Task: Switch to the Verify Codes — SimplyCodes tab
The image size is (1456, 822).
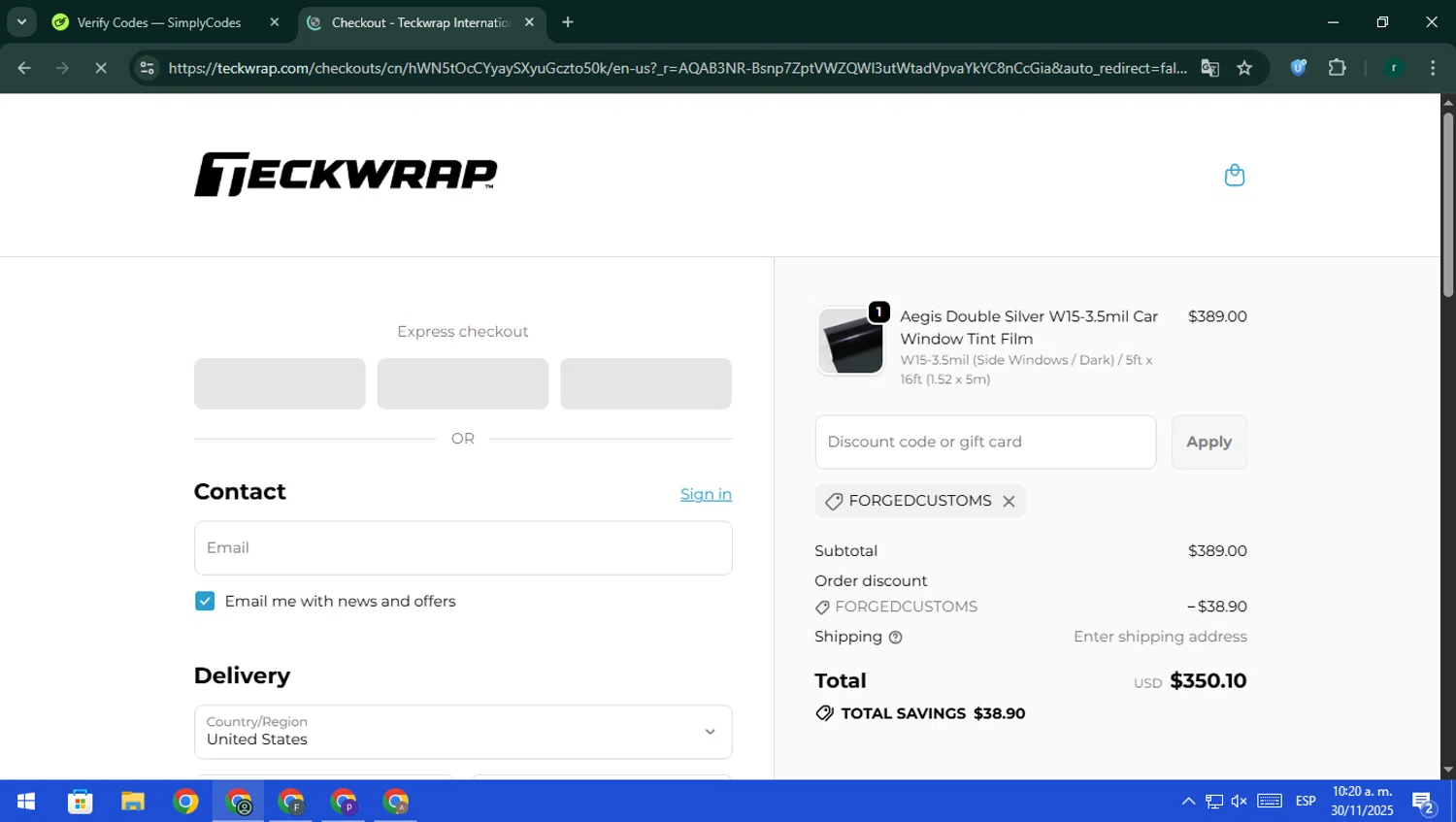Action: click(x=157, y=22)
